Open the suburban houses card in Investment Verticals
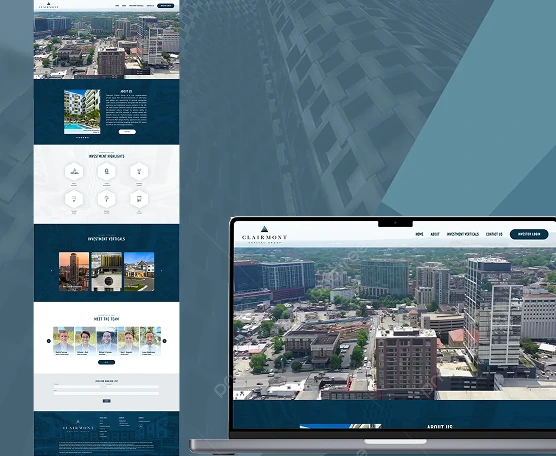 tap(139, 272)
